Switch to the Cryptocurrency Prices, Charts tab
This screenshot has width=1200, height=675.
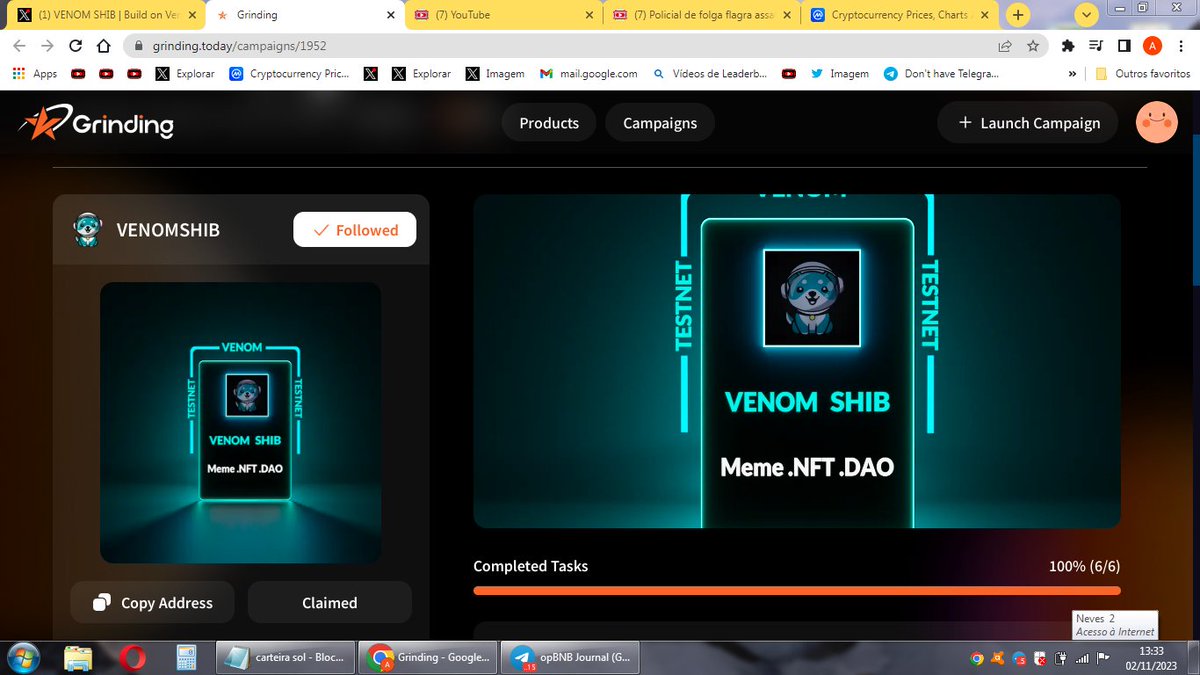pyautogui.click(x=899, y=15)
